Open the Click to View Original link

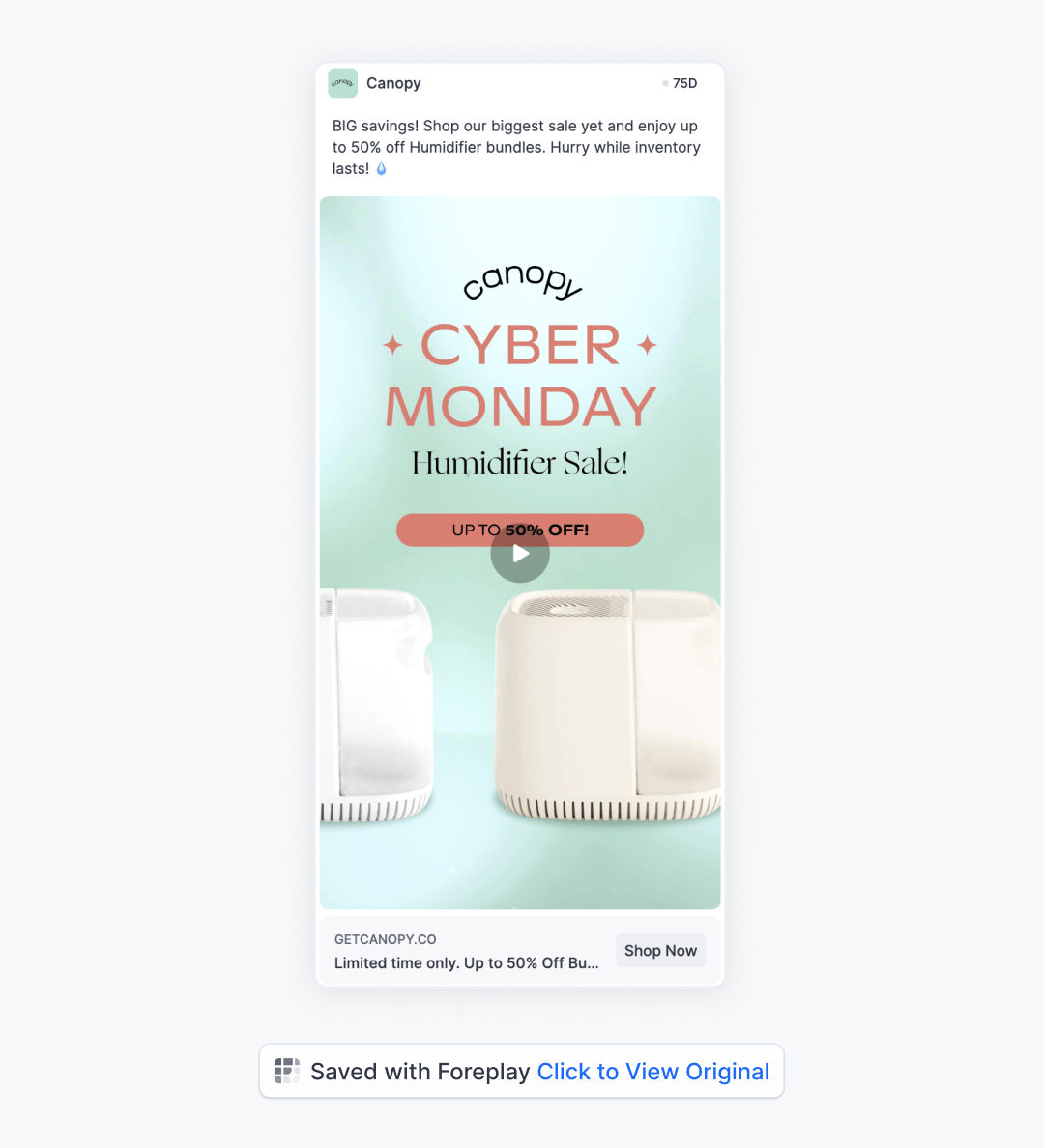click(x=652, y=1071)
